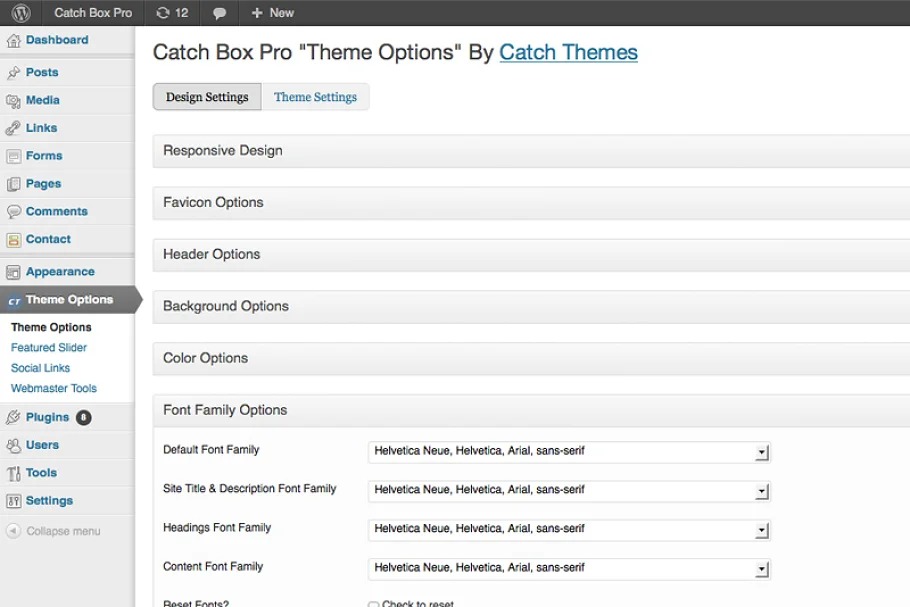Click the Collapse menu arrow icon
Viewport: 910px width, 607px height.
tap(13, 531)
